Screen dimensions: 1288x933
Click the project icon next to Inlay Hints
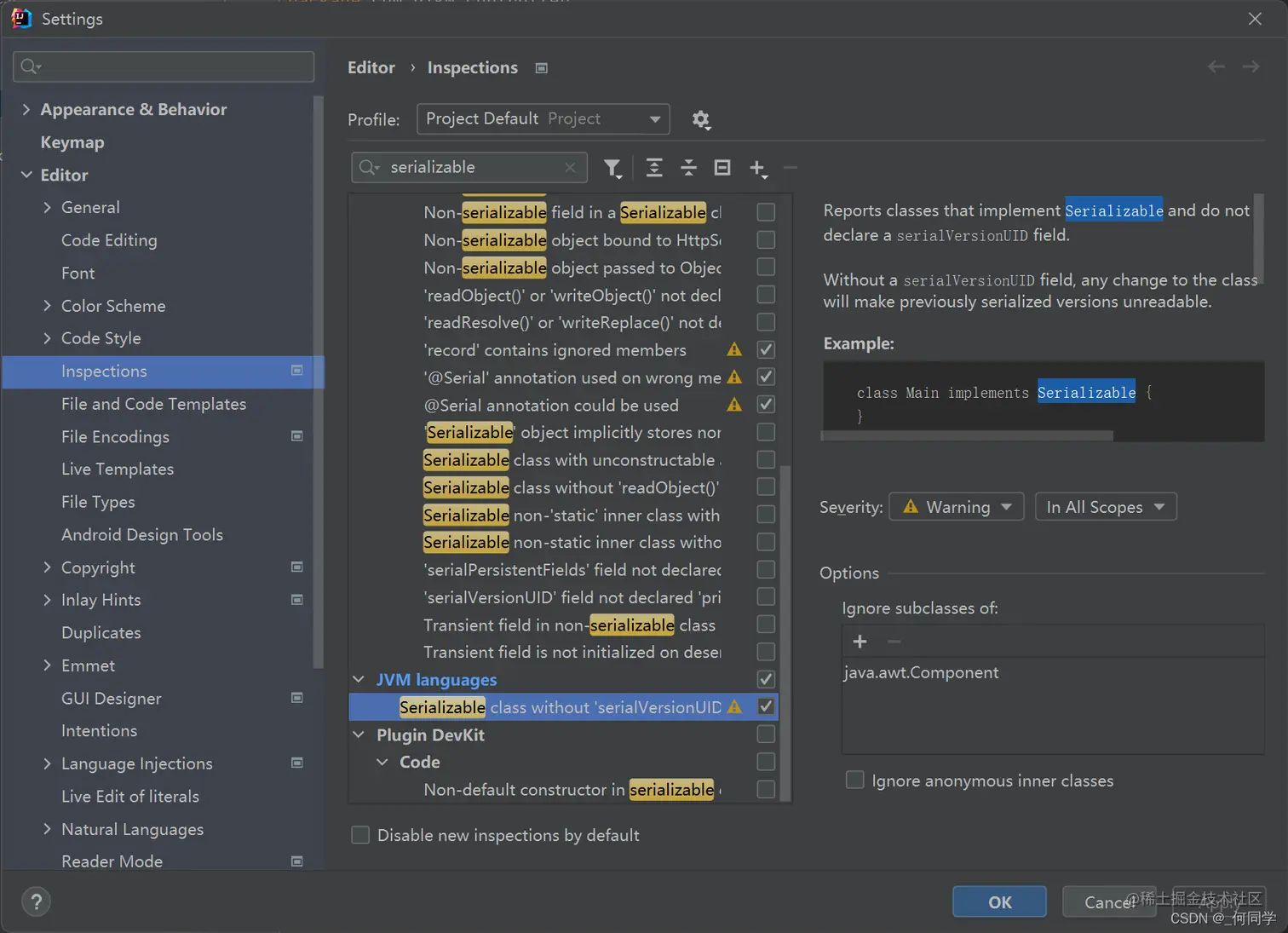(x=297, y=600)
